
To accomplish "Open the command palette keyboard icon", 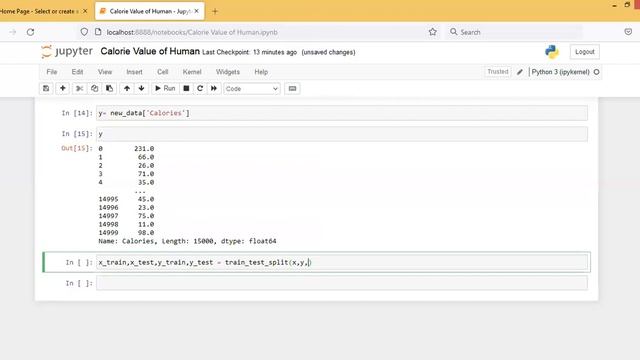I will 292,89.
